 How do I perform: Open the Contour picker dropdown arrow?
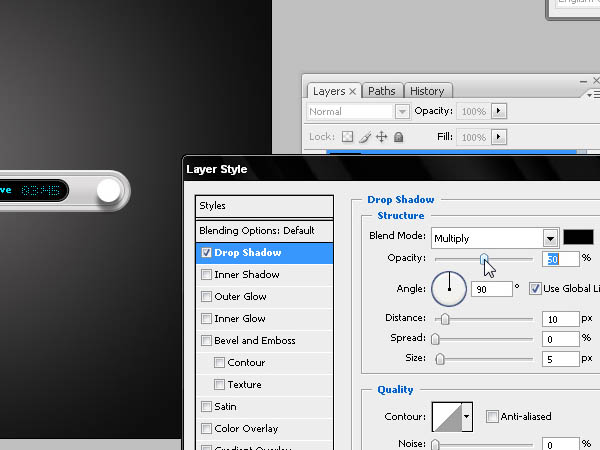click(x=467, y=417)
